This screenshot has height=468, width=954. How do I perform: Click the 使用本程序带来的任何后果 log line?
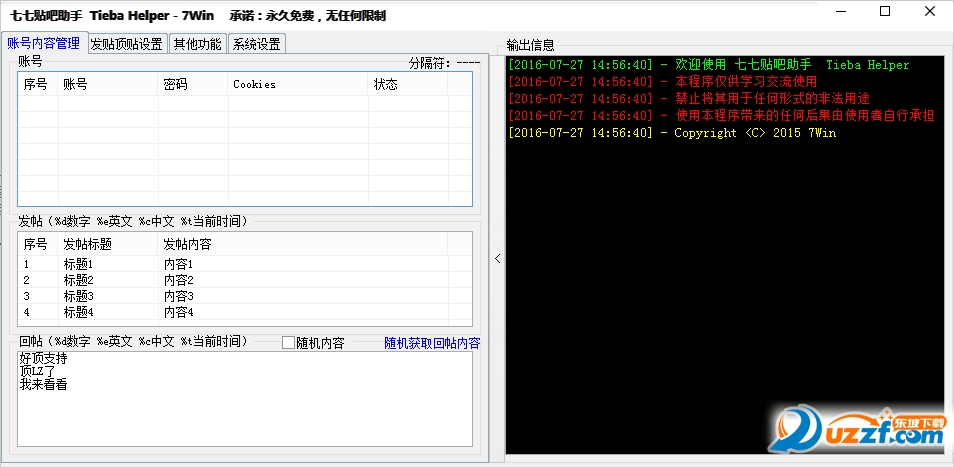[721, 116]
